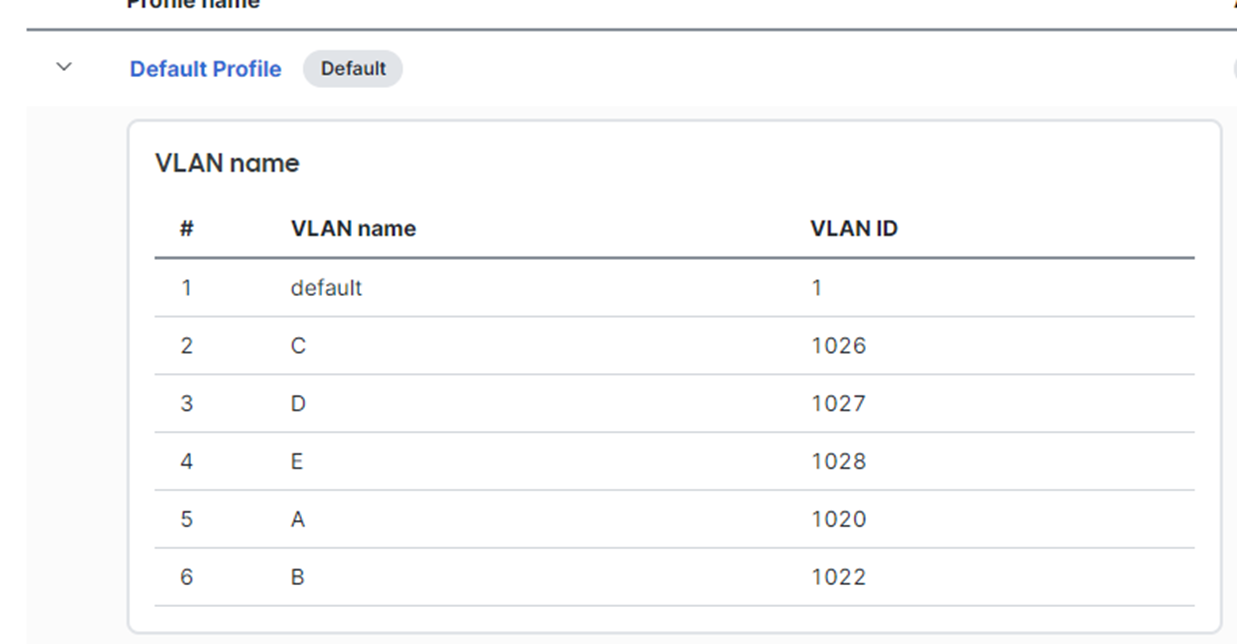Viewport: 1237px width, 644px height.
Task: Click the partially visible circular button
Action: pyautogui.click(x=1234, y=68)
